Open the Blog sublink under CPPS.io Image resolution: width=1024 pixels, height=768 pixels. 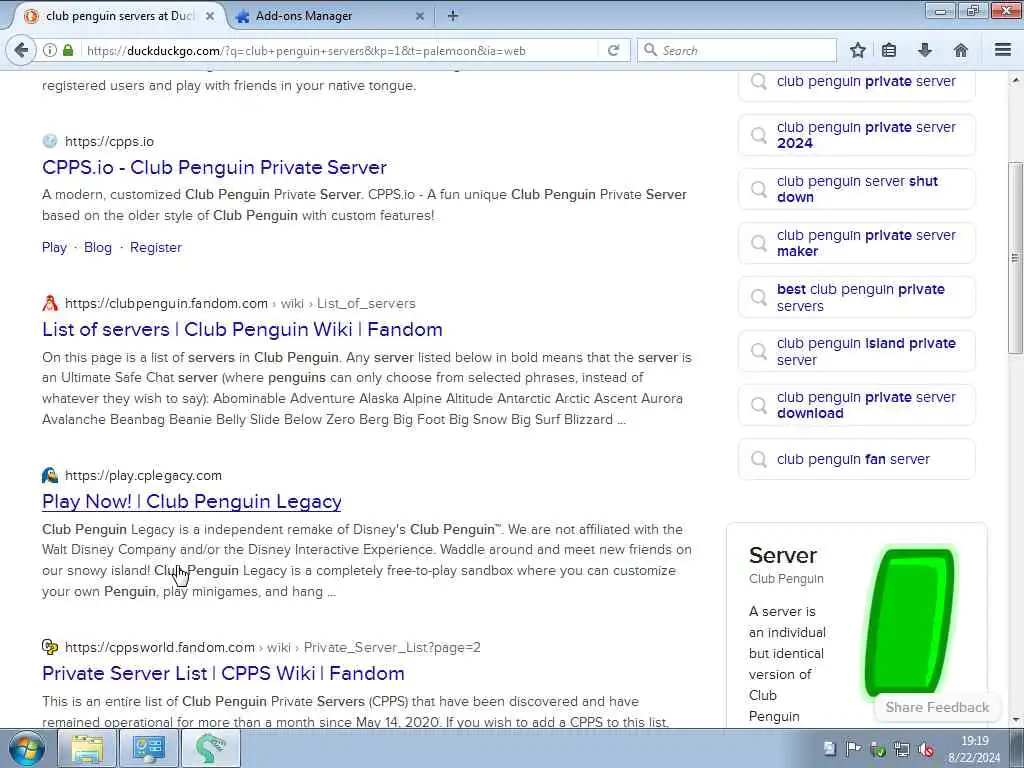98,248
